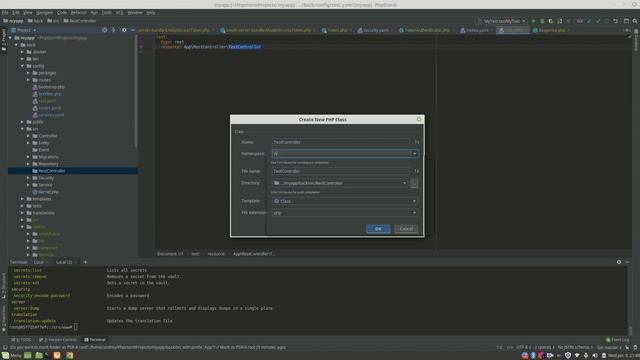Open the Namespace combo box dropdown arrow
The image size is (640, 360).
pos(414,153)
